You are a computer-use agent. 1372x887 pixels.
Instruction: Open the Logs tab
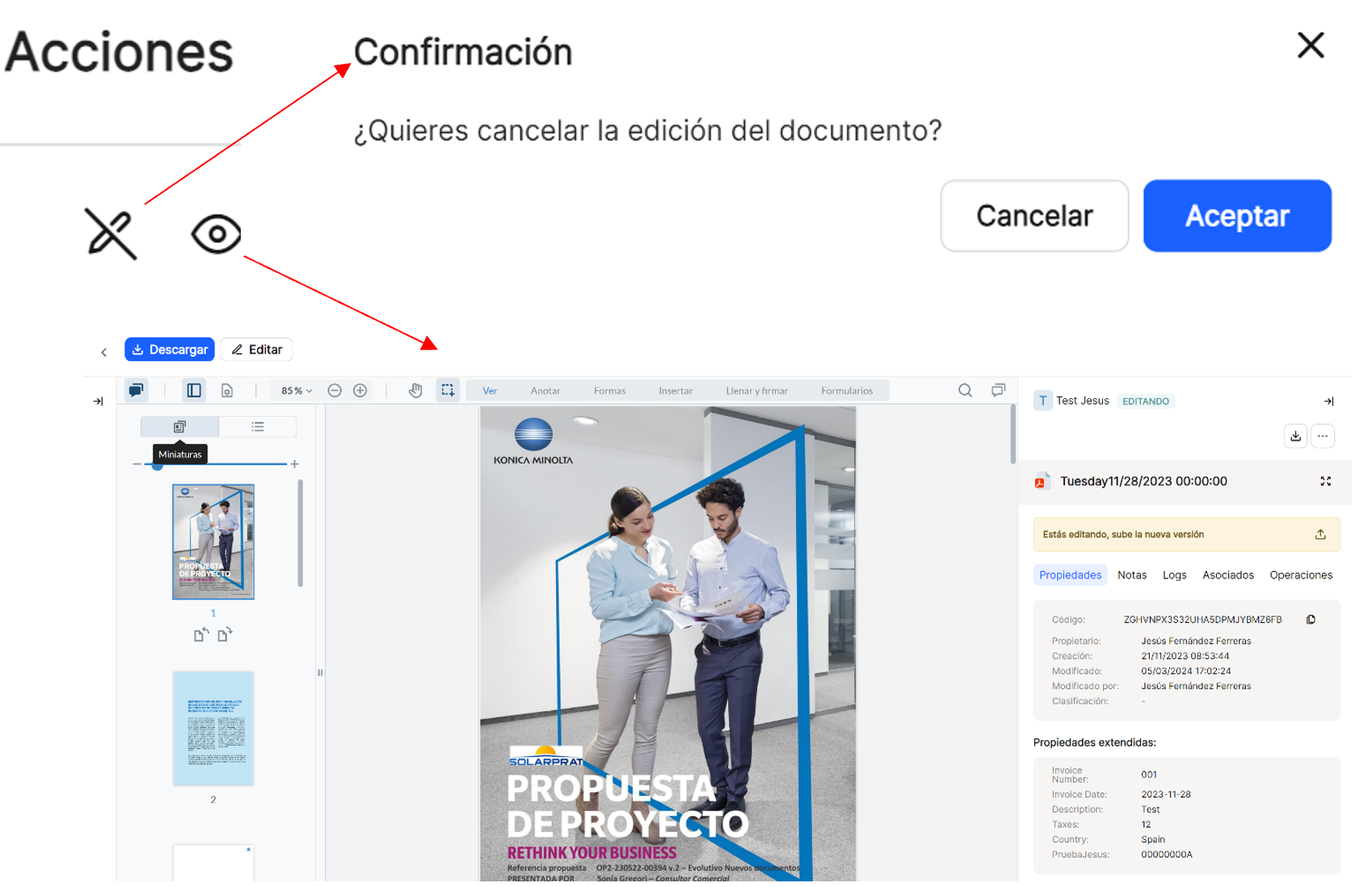pyautogui.click(x=1174, y=575)
